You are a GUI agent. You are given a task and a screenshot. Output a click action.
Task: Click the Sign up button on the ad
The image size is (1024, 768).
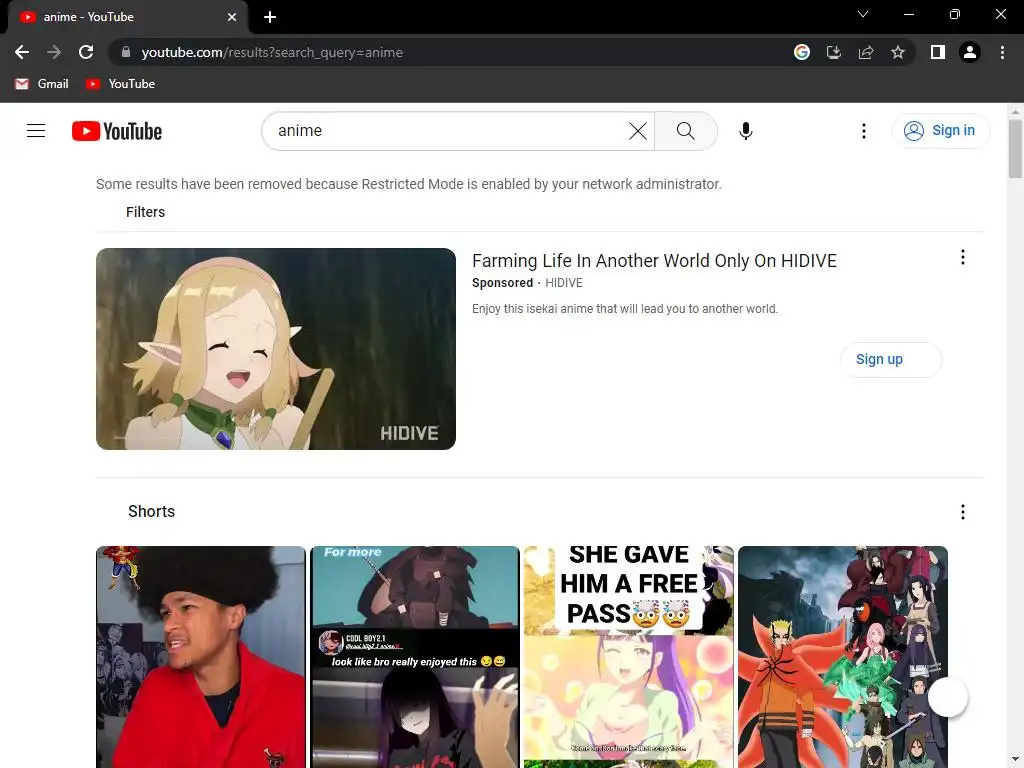tap(891, 359)
